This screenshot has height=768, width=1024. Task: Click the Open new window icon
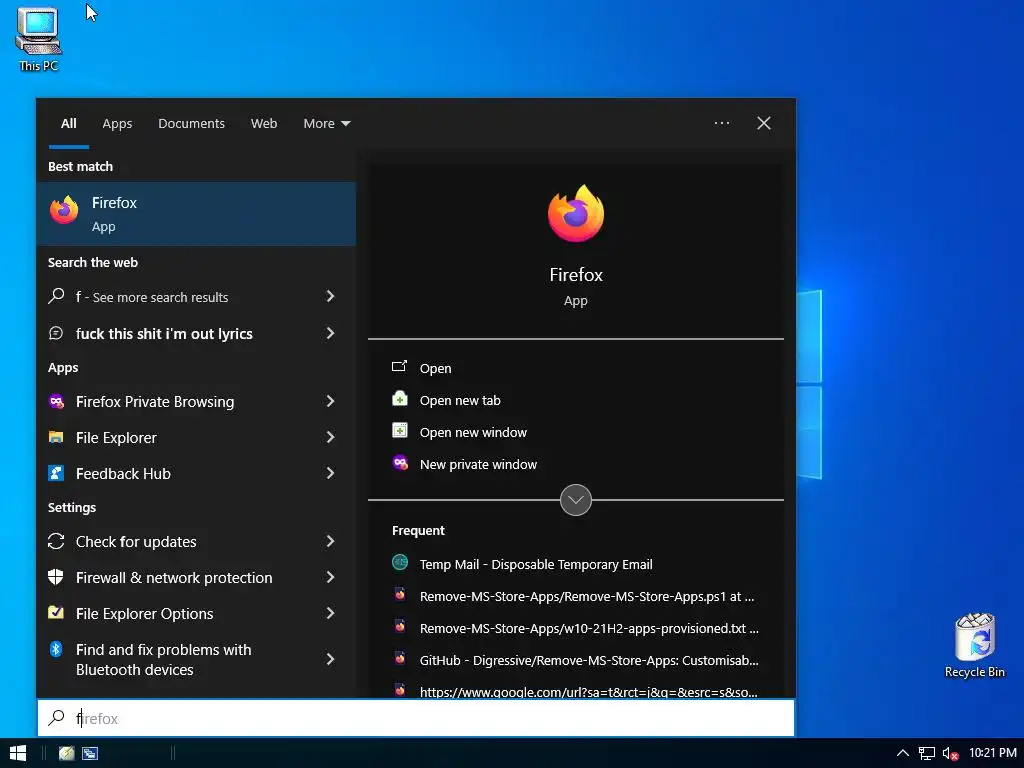coord(400,430)
